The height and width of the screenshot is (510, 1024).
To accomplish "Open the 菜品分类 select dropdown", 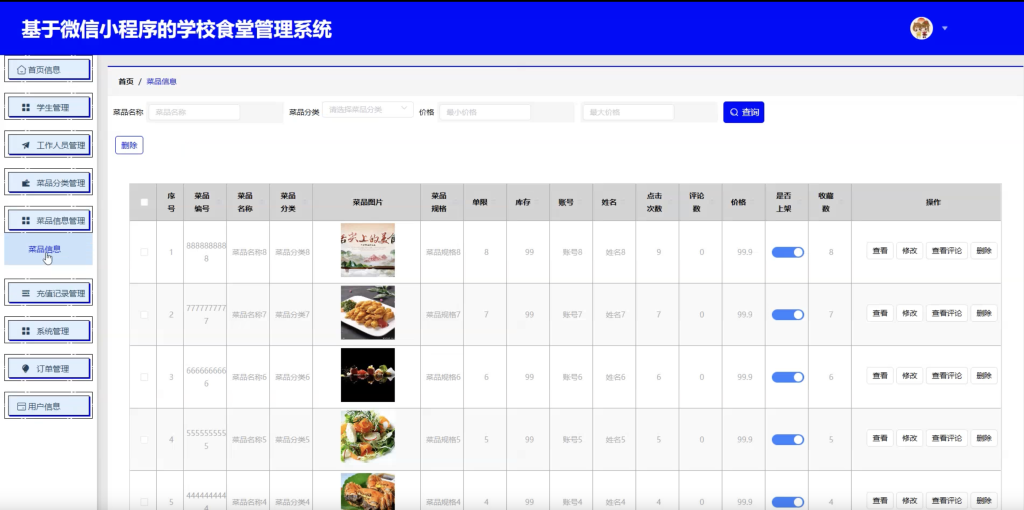I will tap(368, 109).
